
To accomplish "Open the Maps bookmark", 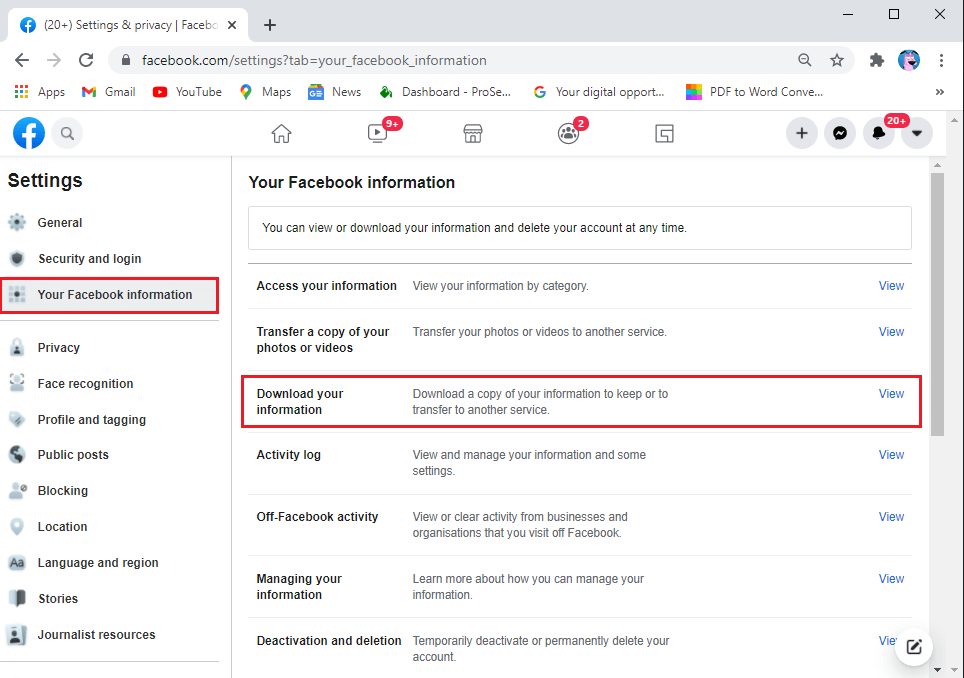I will (266, 92).
